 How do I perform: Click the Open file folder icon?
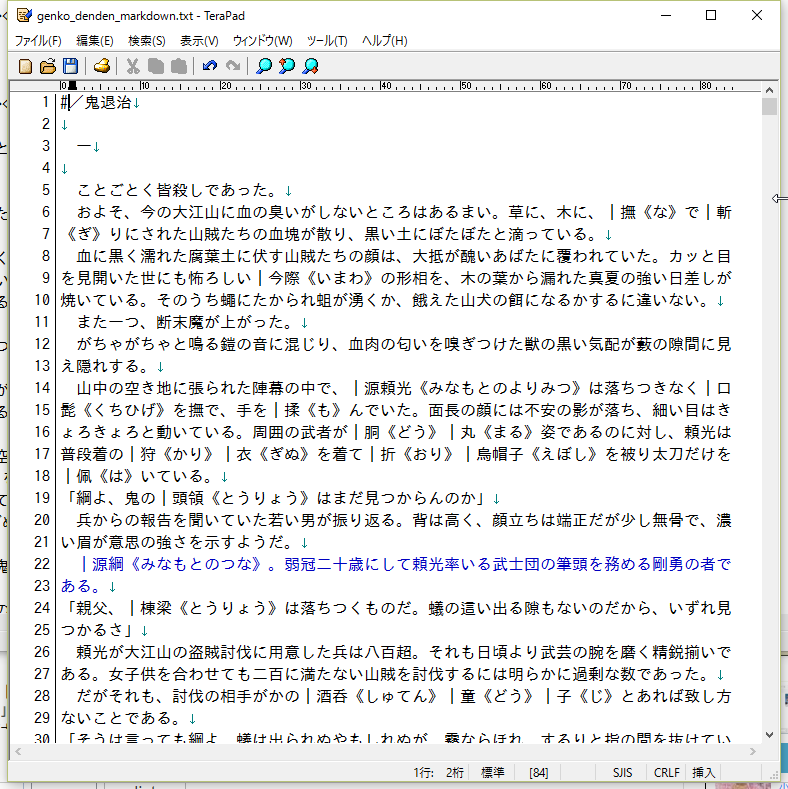[48, 66]
